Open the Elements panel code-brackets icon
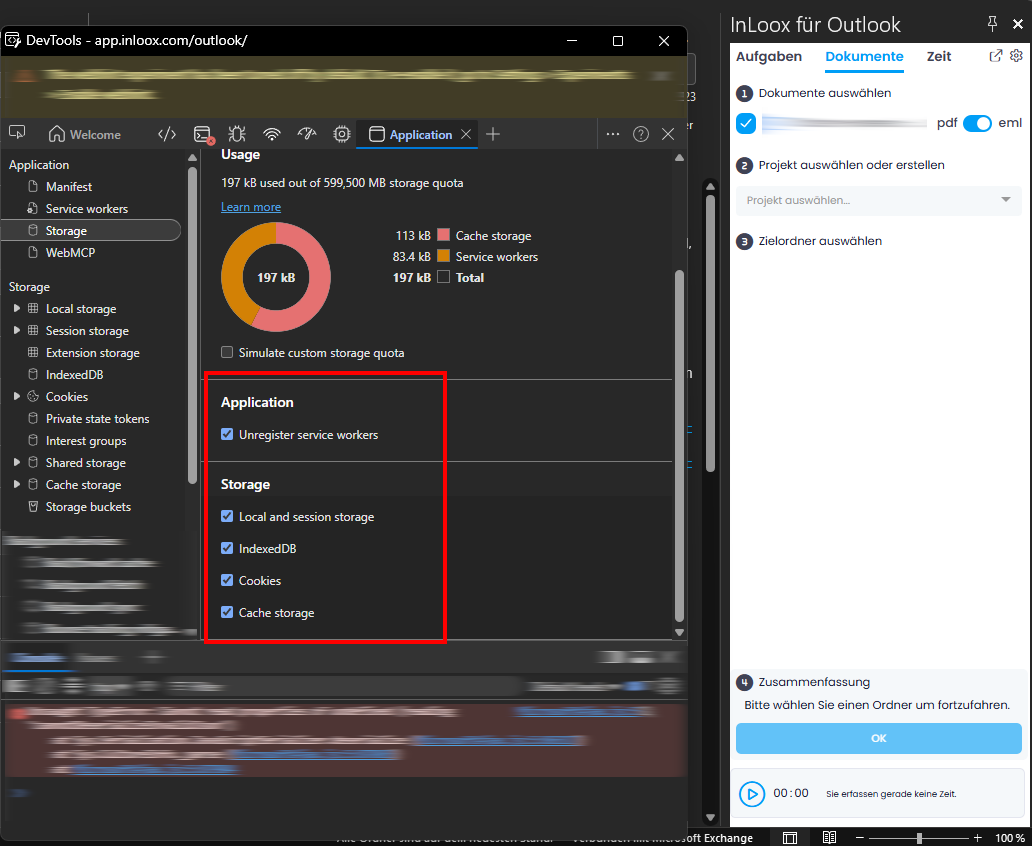This screenshot has height=846, width=1032. pyautogui.click(x=167, y=134)
